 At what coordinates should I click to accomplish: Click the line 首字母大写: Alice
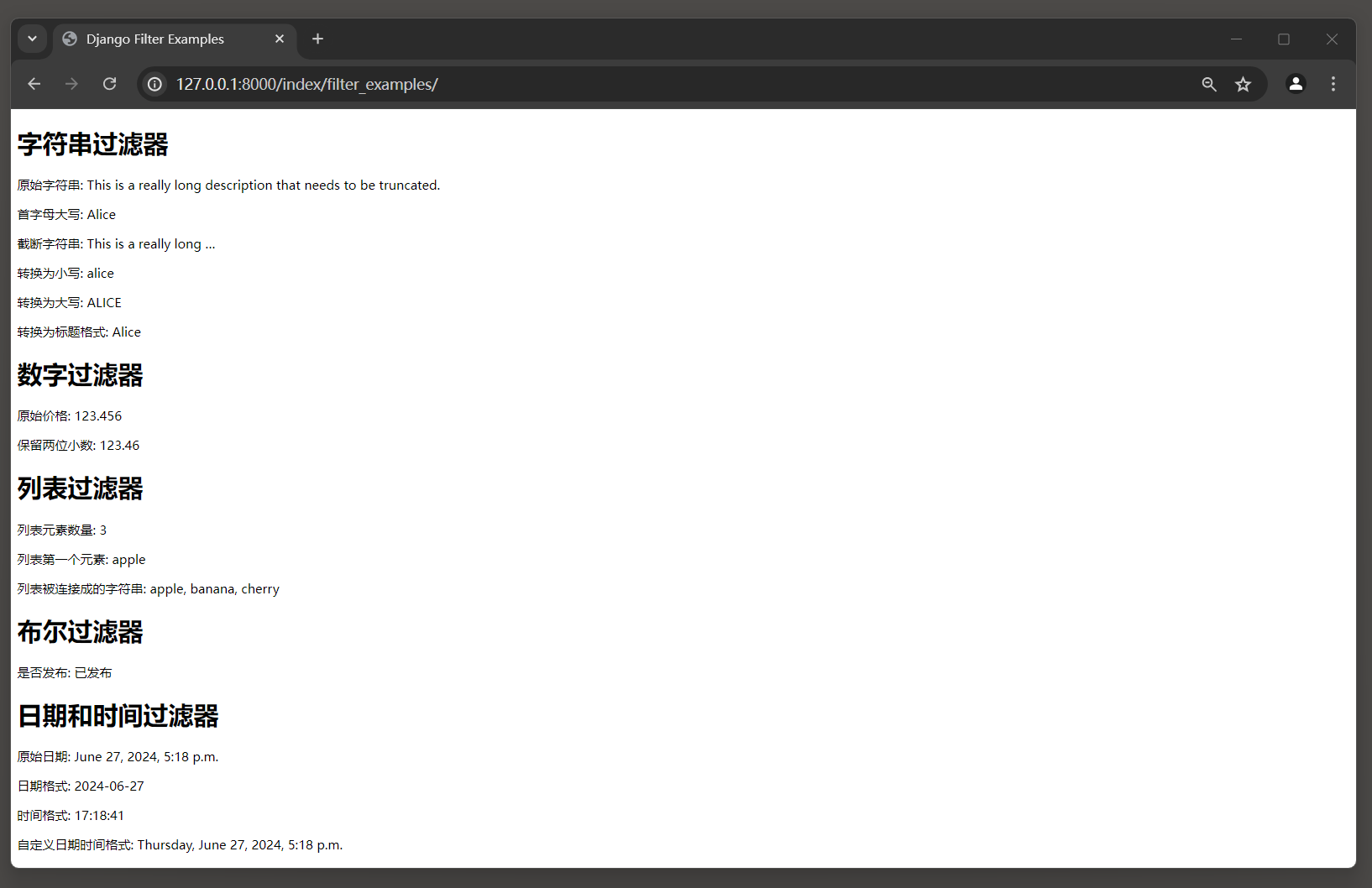[x=66, y=215]
